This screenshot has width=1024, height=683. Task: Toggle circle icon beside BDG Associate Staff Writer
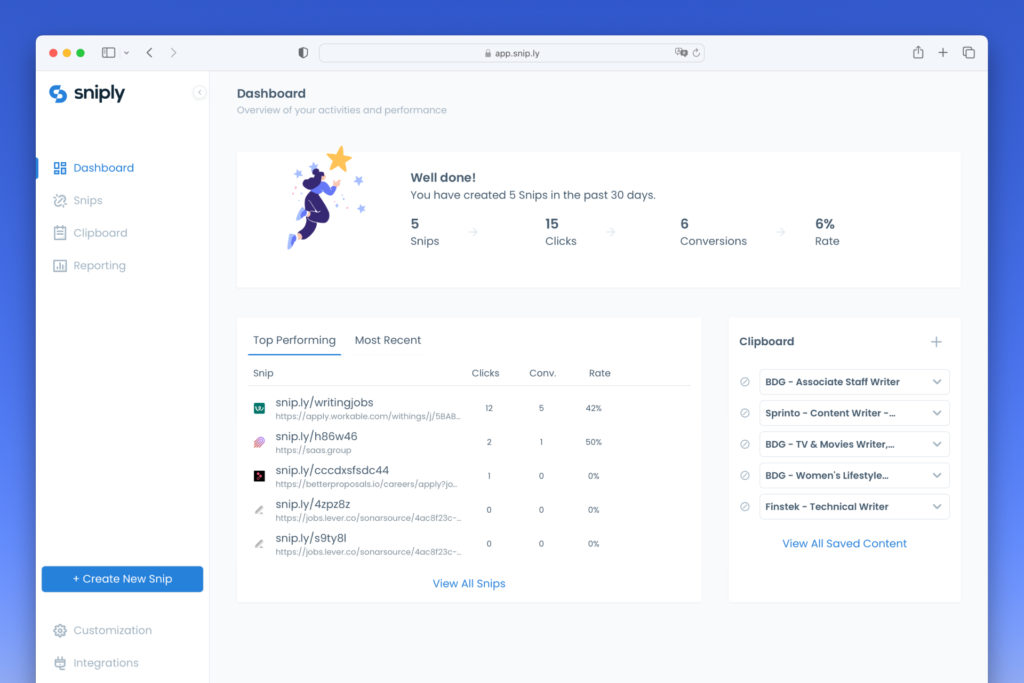coord(745,382)
